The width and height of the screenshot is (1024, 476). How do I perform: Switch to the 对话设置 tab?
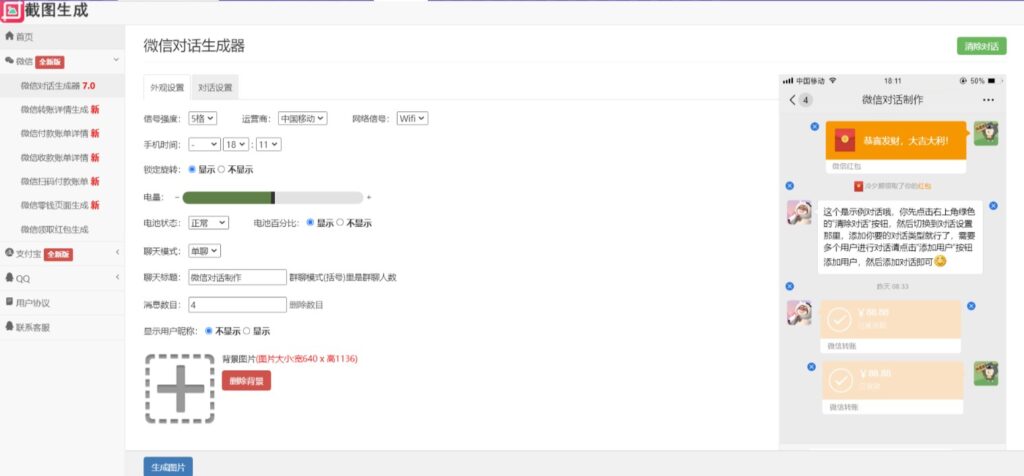pos(215,87)
